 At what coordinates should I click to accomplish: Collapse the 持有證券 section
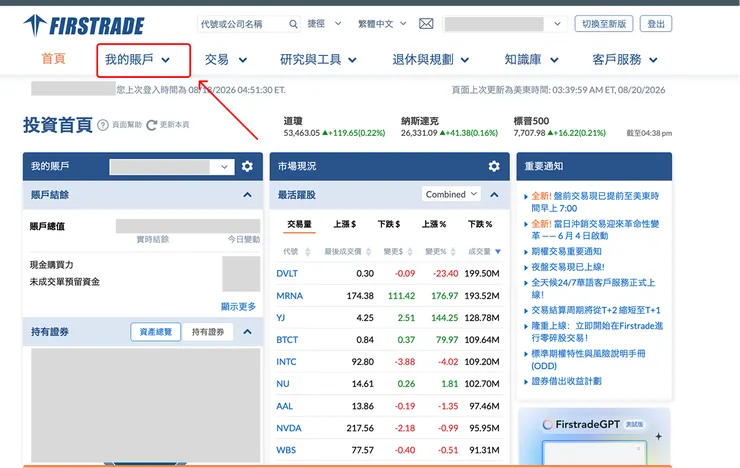click(x=247, y=332)
